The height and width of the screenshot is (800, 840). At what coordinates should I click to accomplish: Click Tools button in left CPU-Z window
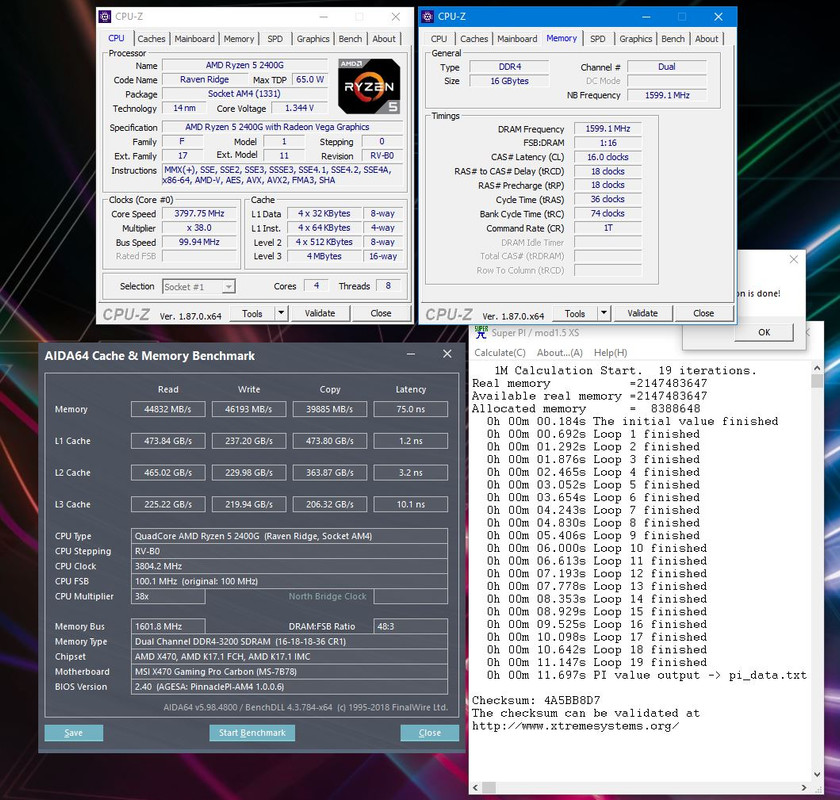point(252,313)
